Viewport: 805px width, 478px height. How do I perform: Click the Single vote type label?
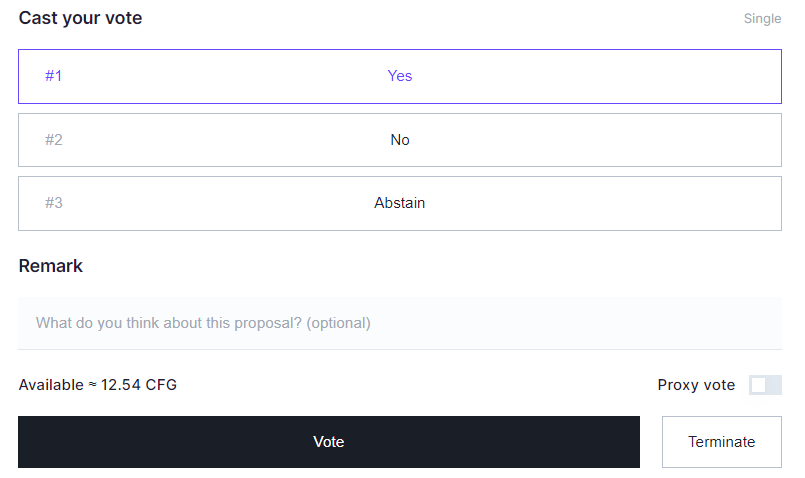point(762,19)
